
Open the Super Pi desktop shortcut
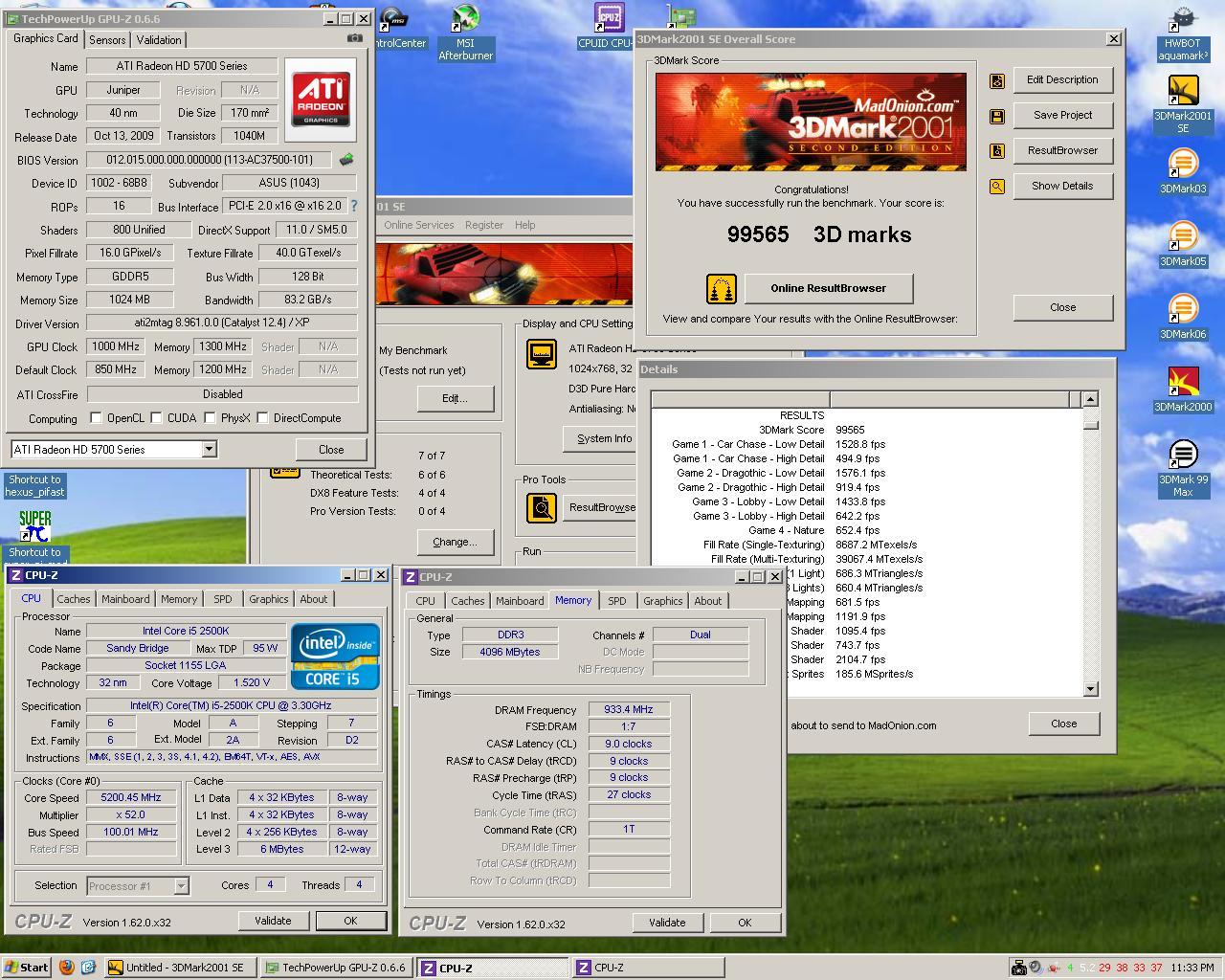pyautogui.click(x=34, y=534)
